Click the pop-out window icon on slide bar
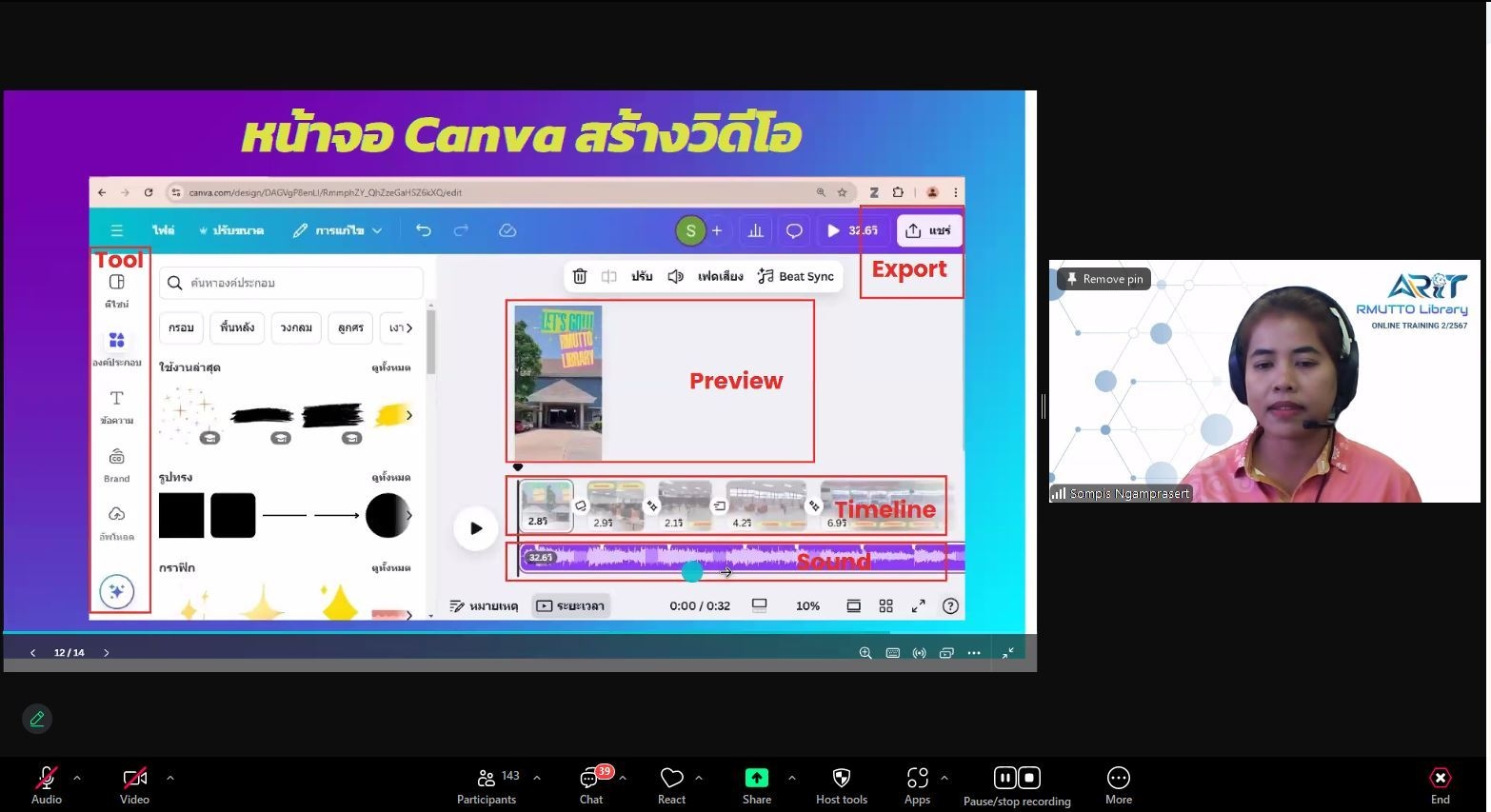 tap(946, 653)
